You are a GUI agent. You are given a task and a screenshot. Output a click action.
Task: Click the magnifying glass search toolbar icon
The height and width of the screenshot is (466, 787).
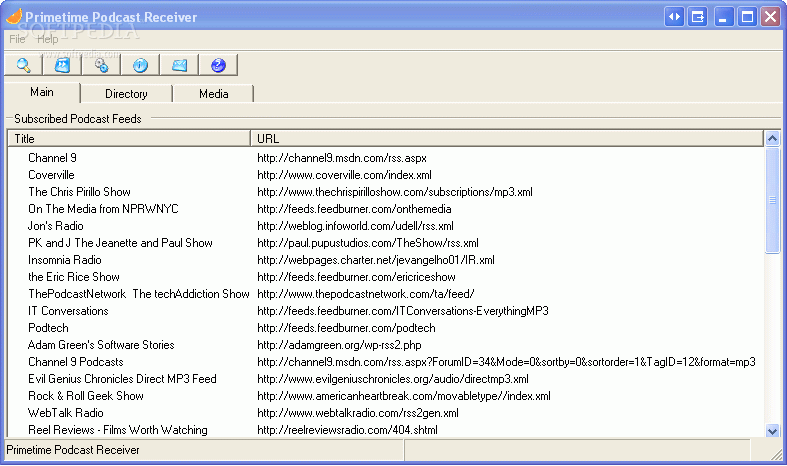click(x=24, y=65)
